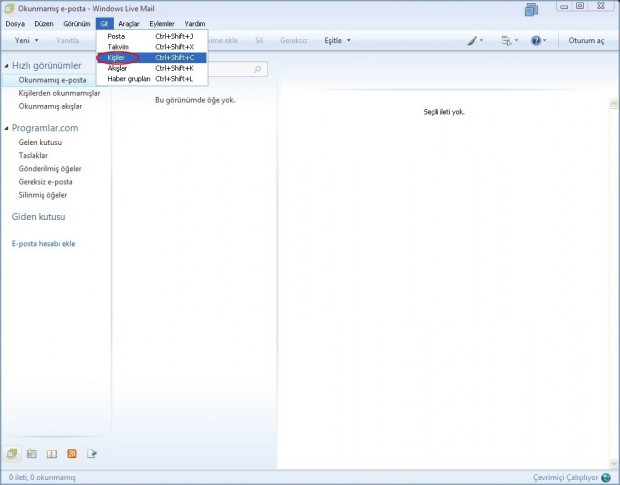
Task: Open the Dosya menu
Action: tap(15, 24)
